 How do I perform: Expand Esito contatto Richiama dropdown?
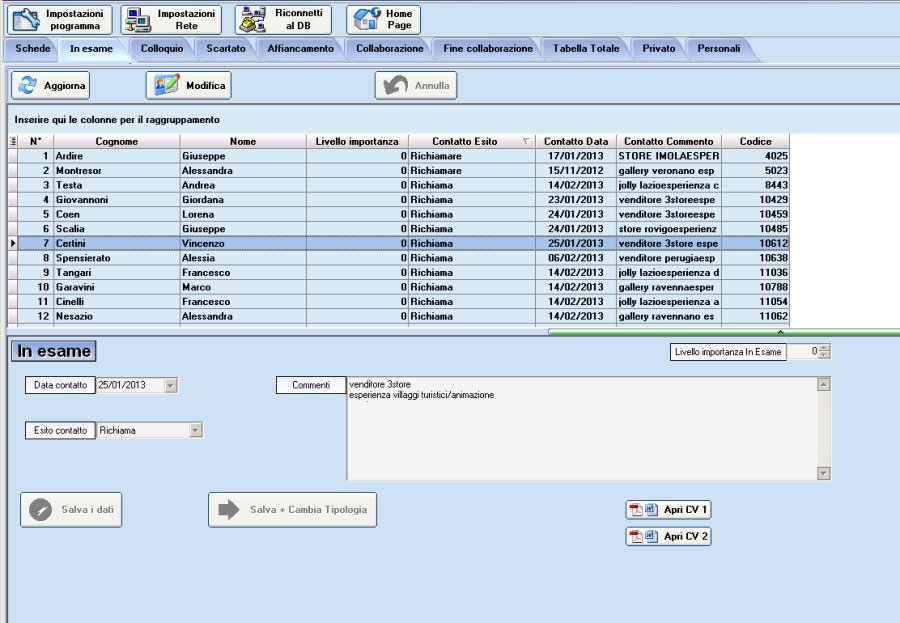tap(196, 430)
